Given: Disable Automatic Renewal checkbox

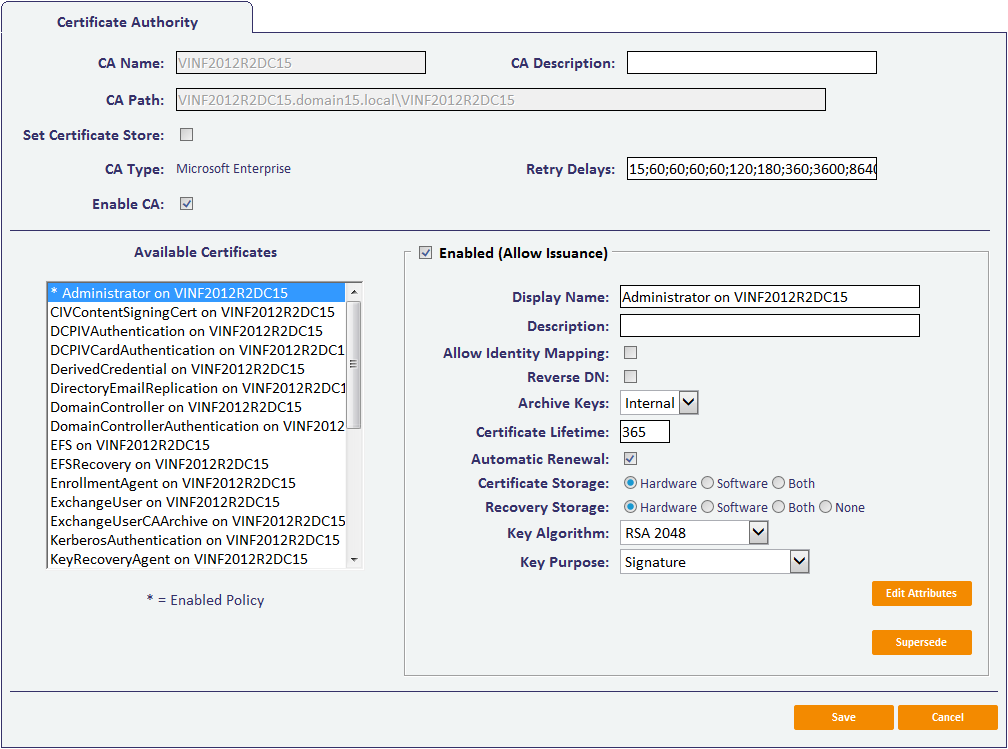Looking at the screenshot, I should click(x=631, y=459).
